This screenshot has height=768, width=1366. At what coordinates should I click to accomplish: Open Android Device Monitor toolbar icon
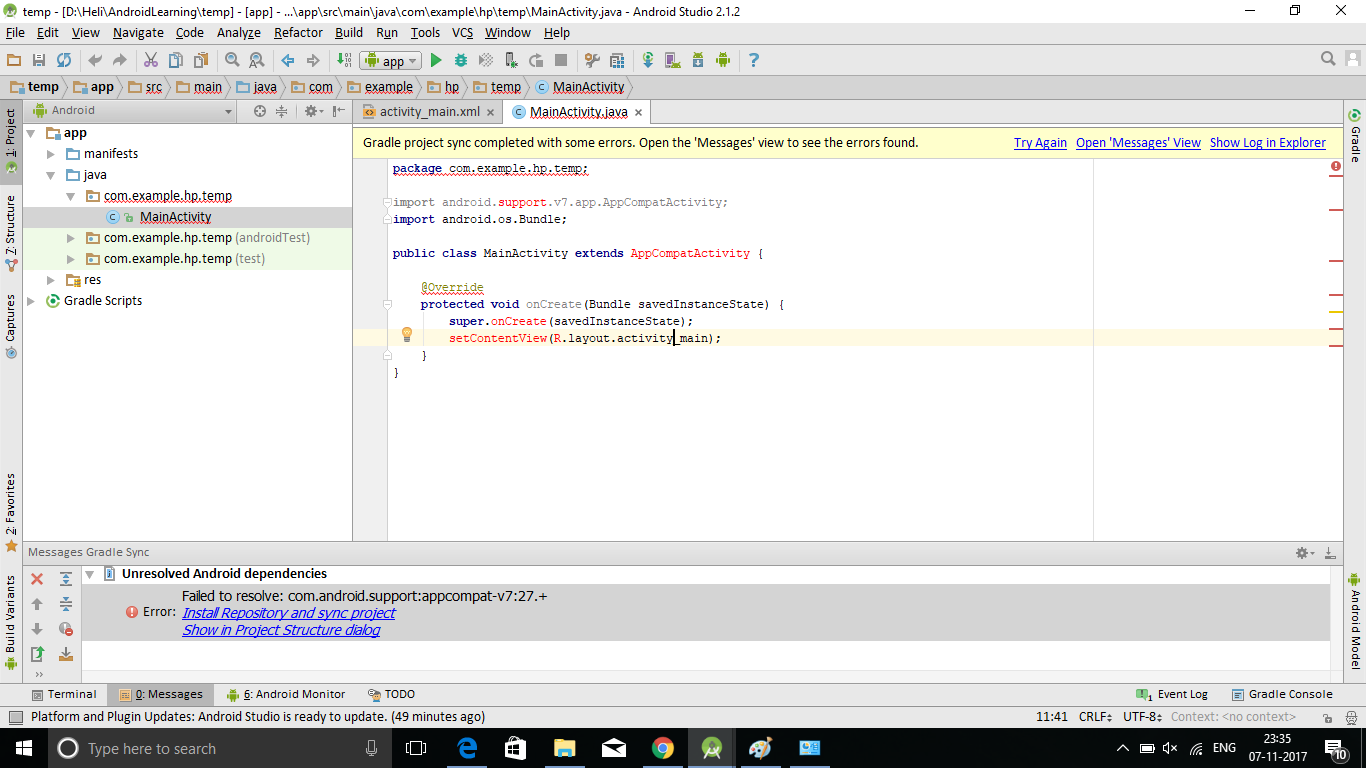point(723,60)
